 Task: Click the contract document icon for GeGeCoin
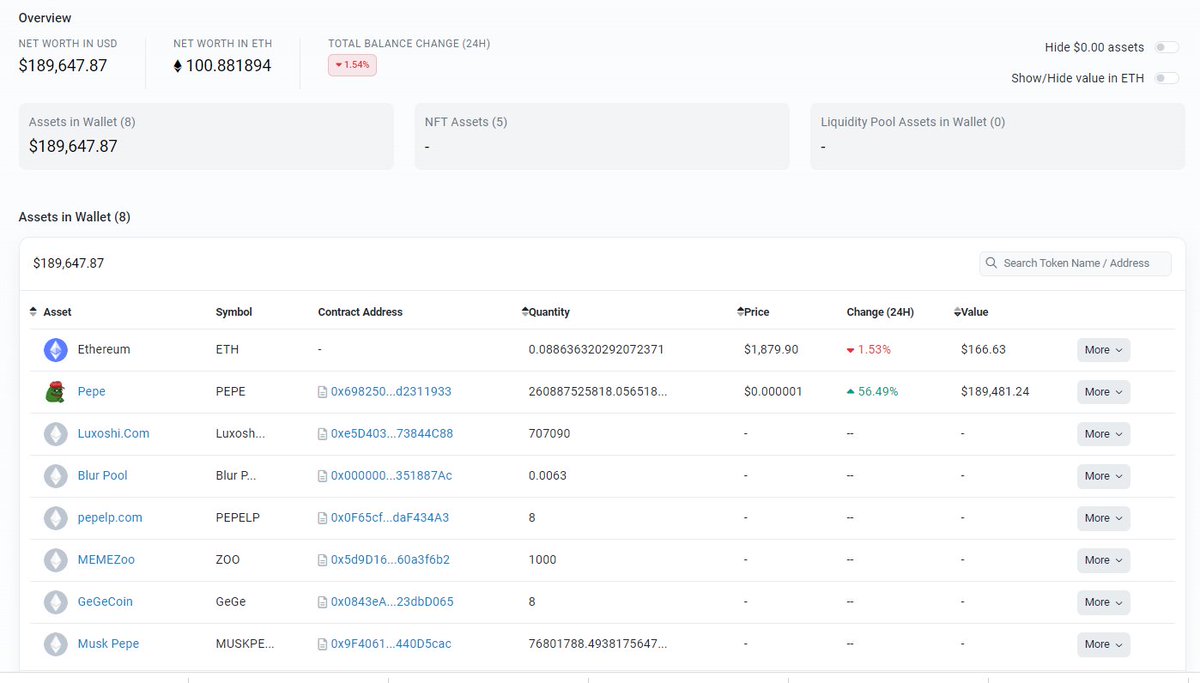(x=322, y=602)
